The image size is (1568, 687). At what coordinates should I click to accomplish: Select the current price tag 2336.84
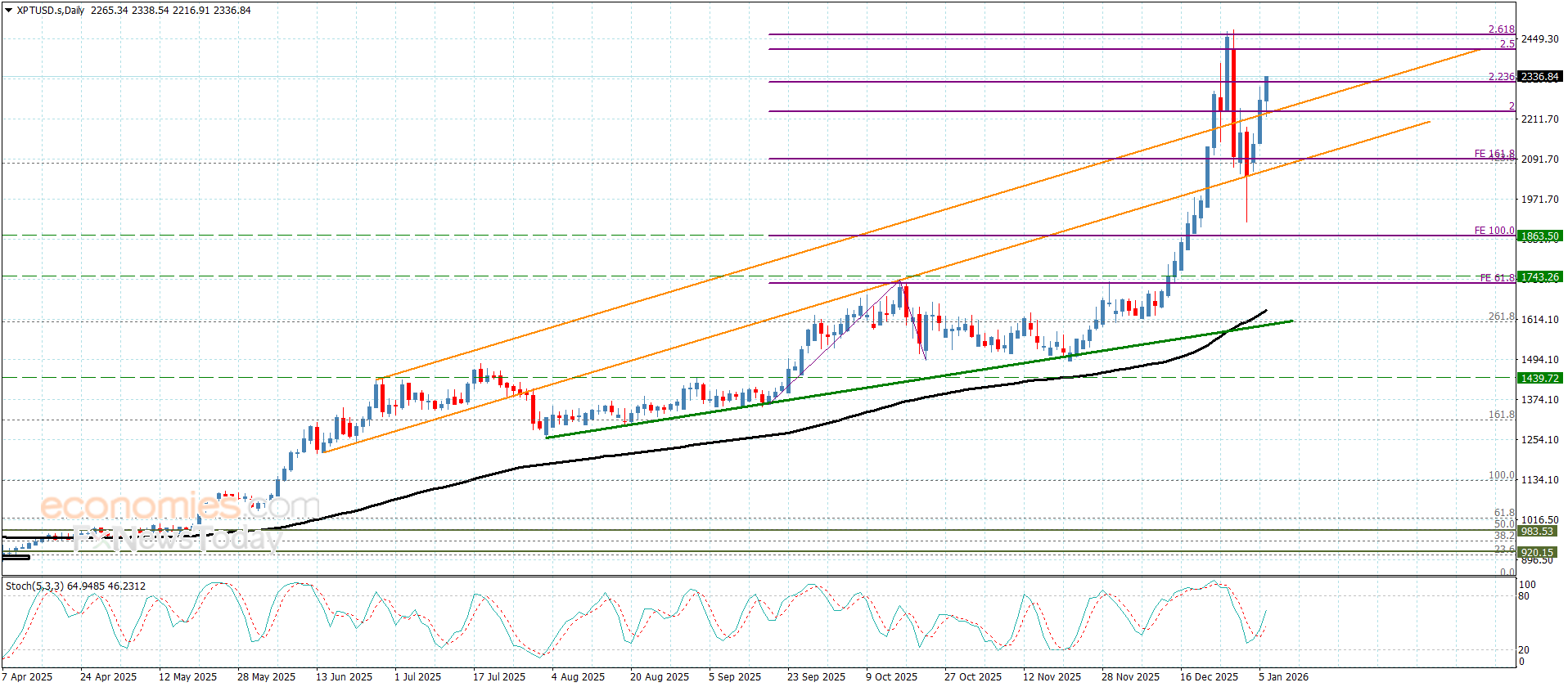pos(1539,77)
